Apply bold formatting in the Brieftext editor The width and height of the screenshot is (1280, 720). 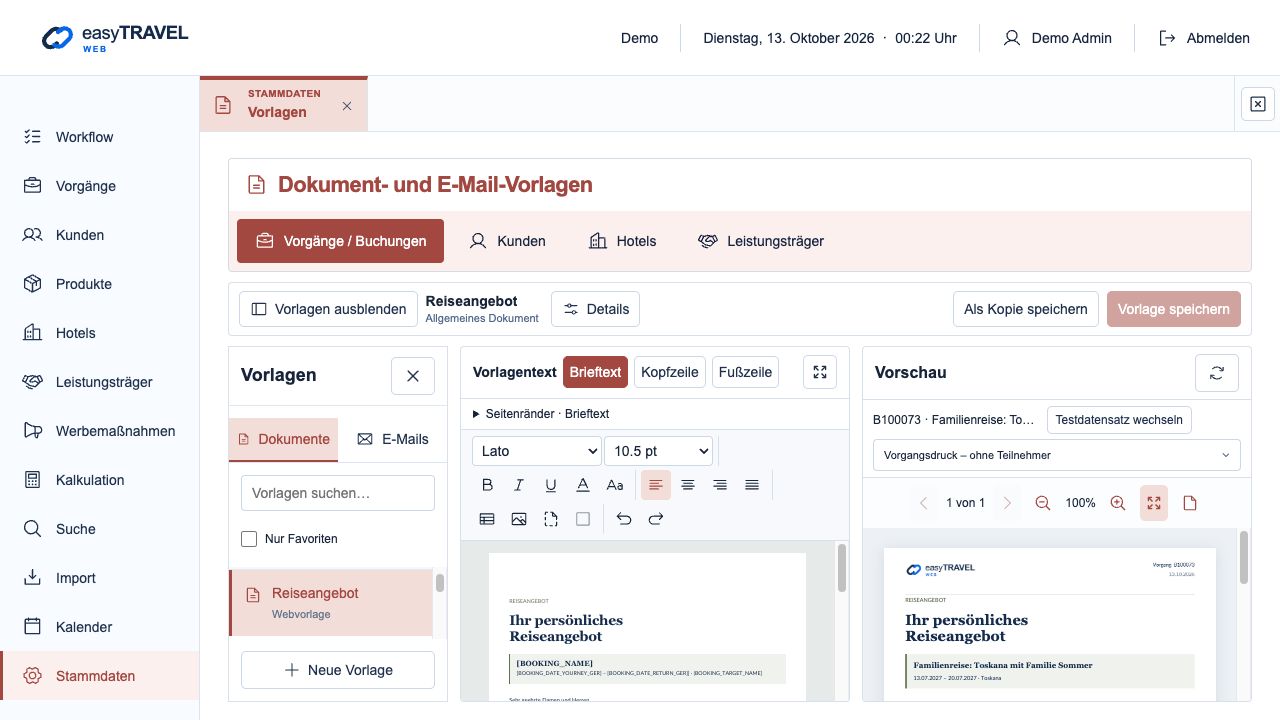click(487, 485)
